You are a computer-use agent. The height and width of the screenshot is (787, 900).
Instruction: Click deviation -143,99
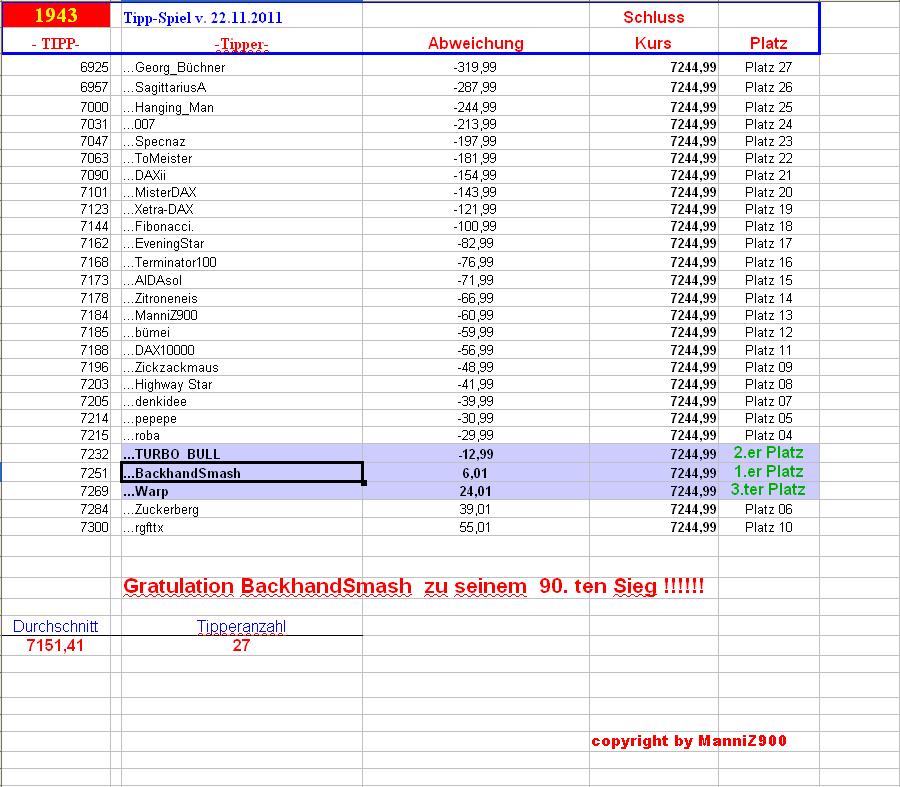point(475,192)
